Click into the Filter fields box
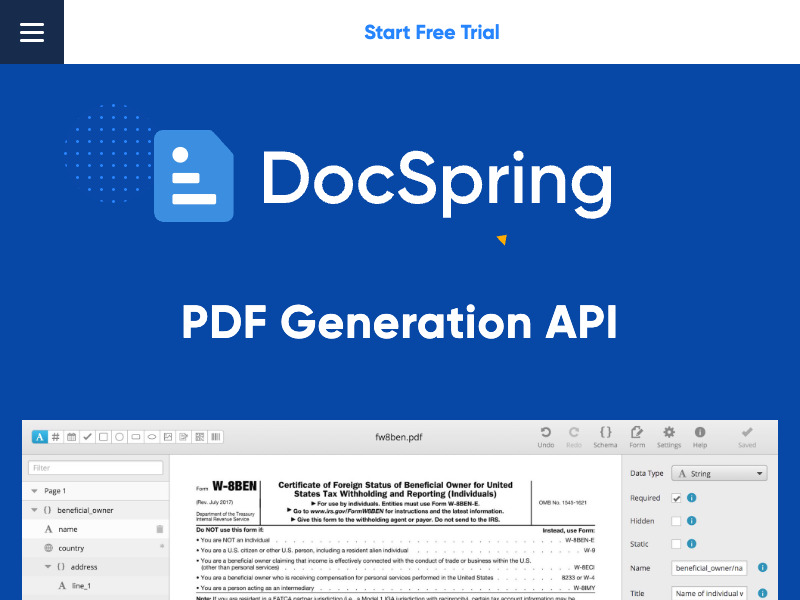This screenshot has width=800, height=600. pyautogui.click(x=95, y=468)
